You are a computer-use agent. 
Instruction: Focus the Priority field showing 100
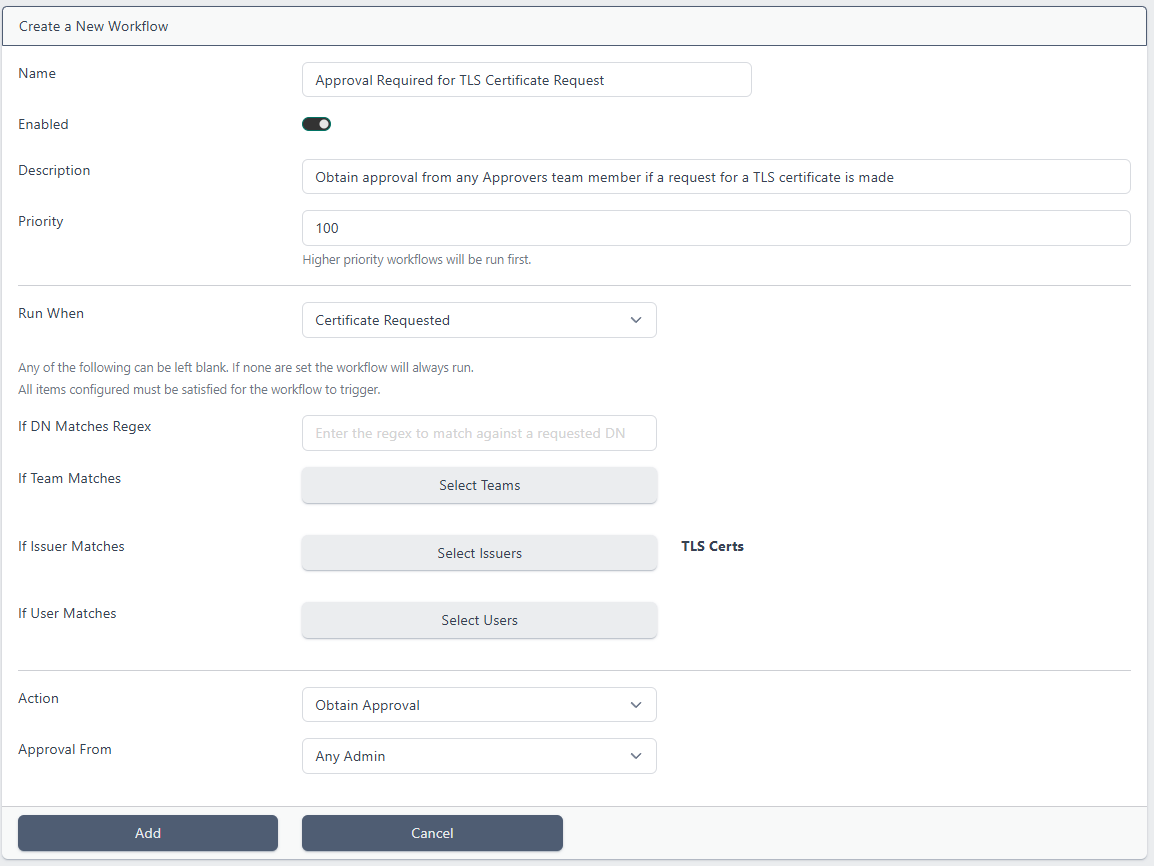pos(715,228)
